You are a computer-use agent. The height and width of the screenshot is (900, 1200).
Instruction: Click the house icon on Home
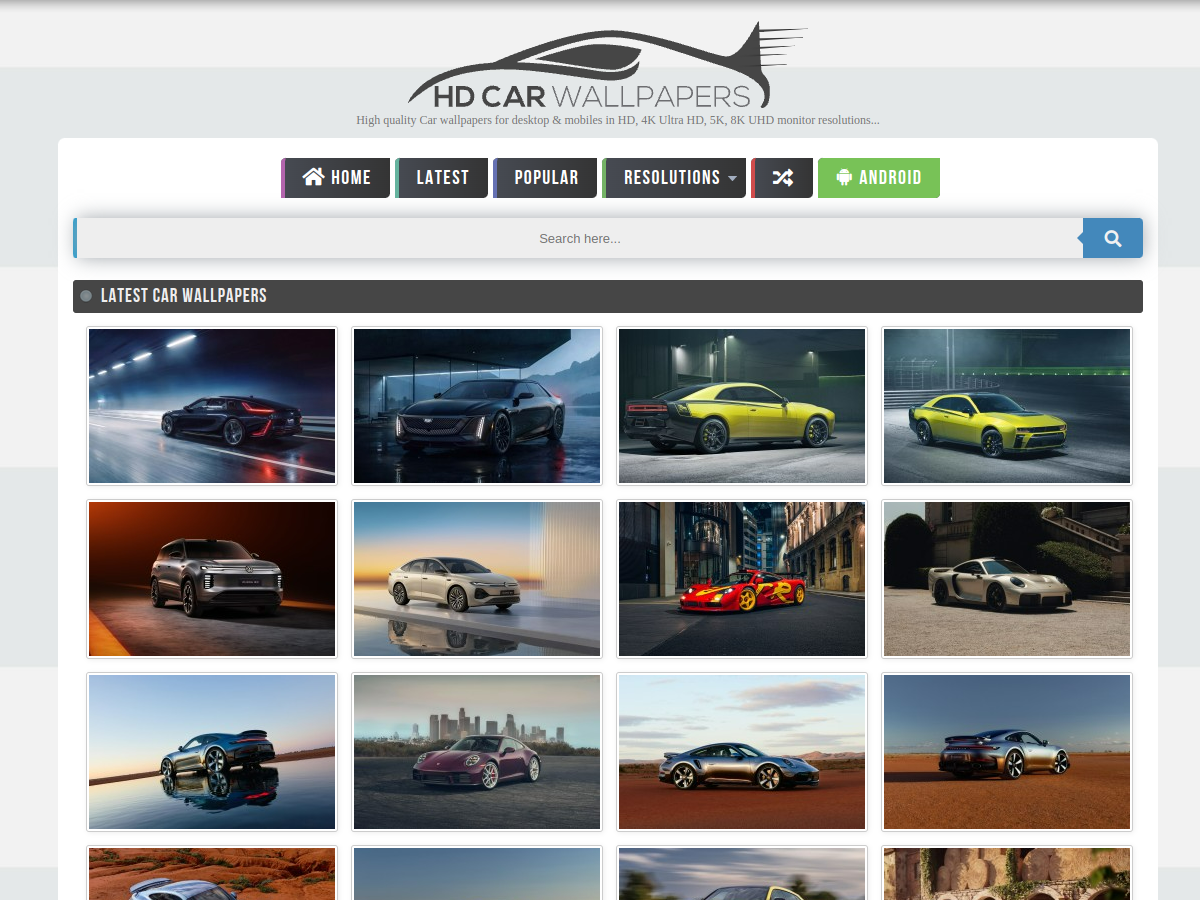click(x=313, y=177)
